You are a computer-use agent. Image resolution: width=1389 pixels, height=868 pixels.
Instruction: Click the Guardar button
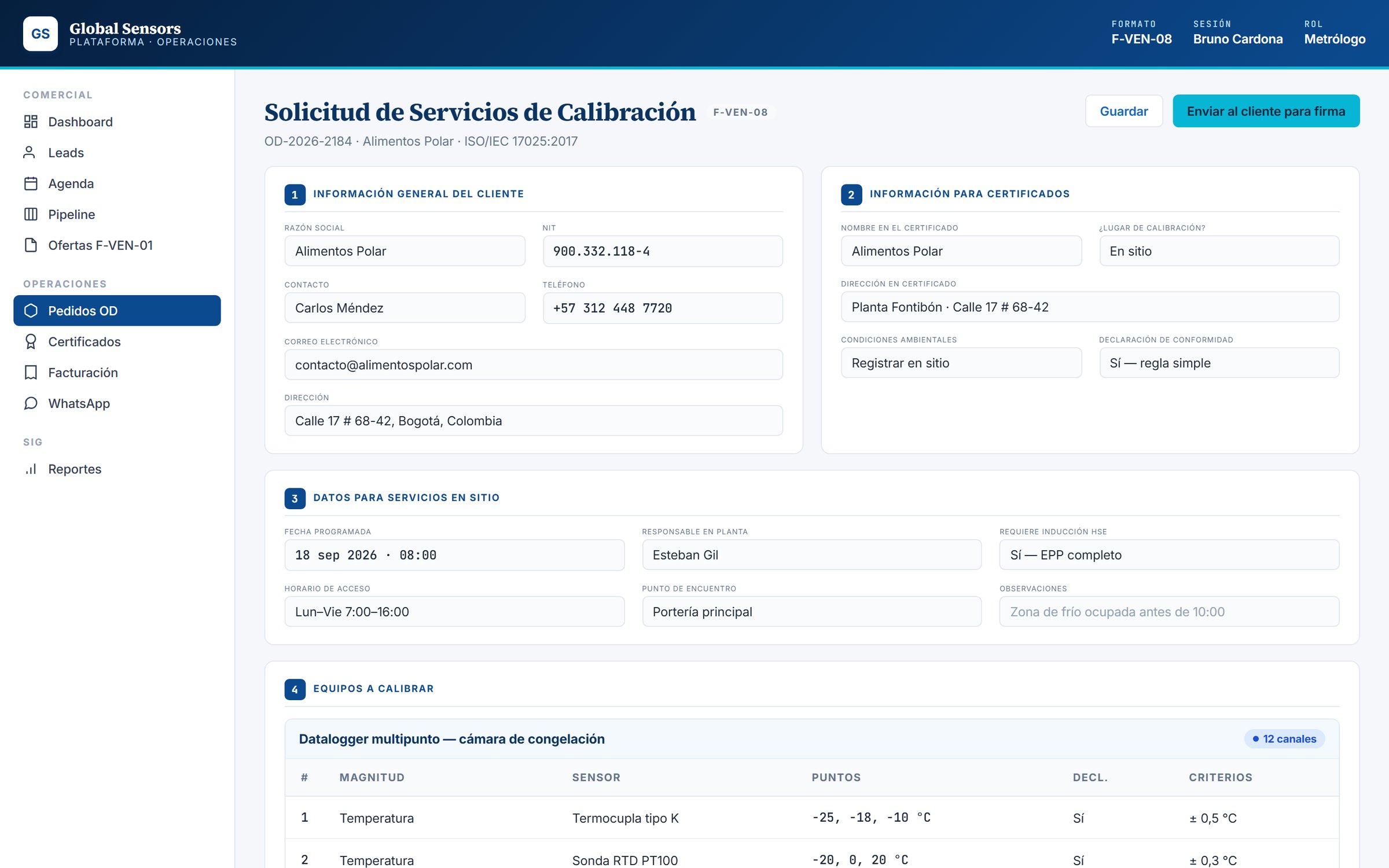click(x=1123, y=111)
